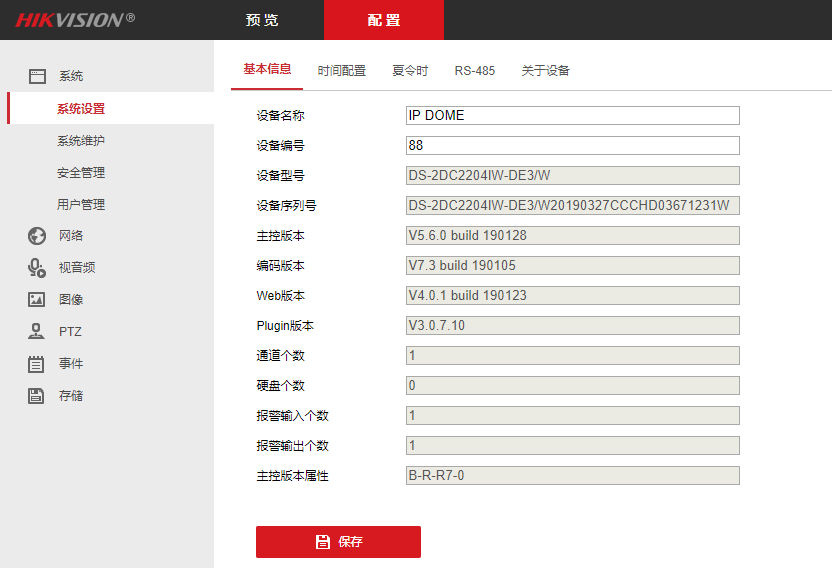Click the 硬盘个数 label
This screenshot has height=568, width=832.
coord(280,385)
